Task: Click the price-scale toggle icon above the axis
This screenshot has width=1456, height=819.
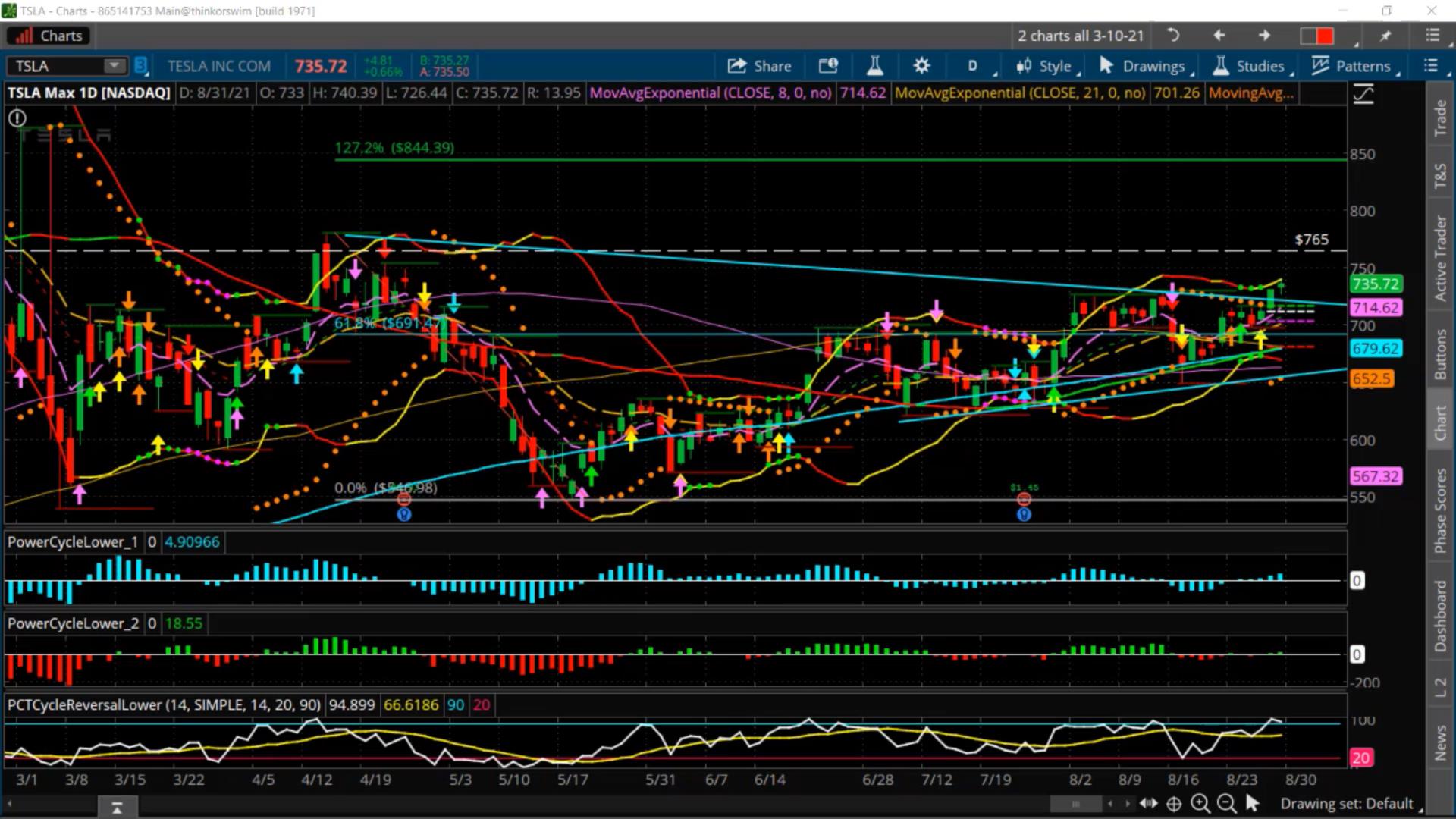Action: (x=1363, y=95)
